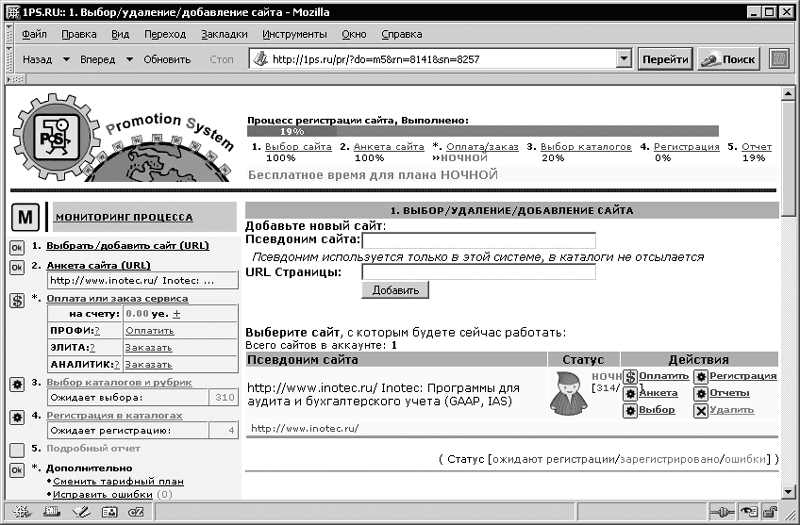Click gear icon beside Выбор каталогов и рубрик
The image size is (800, 525).
17,384
